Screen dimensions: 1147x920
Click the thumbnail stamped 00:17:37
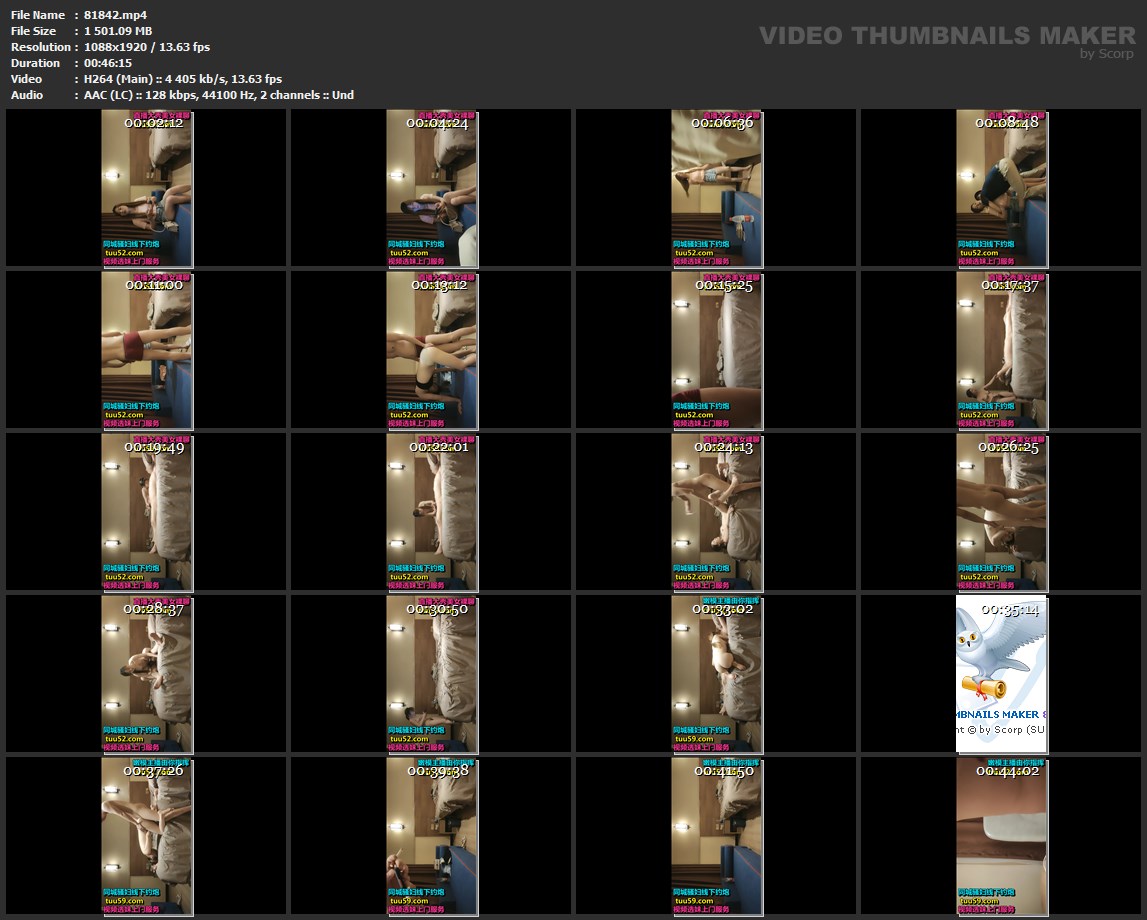tap(1001, 350)
